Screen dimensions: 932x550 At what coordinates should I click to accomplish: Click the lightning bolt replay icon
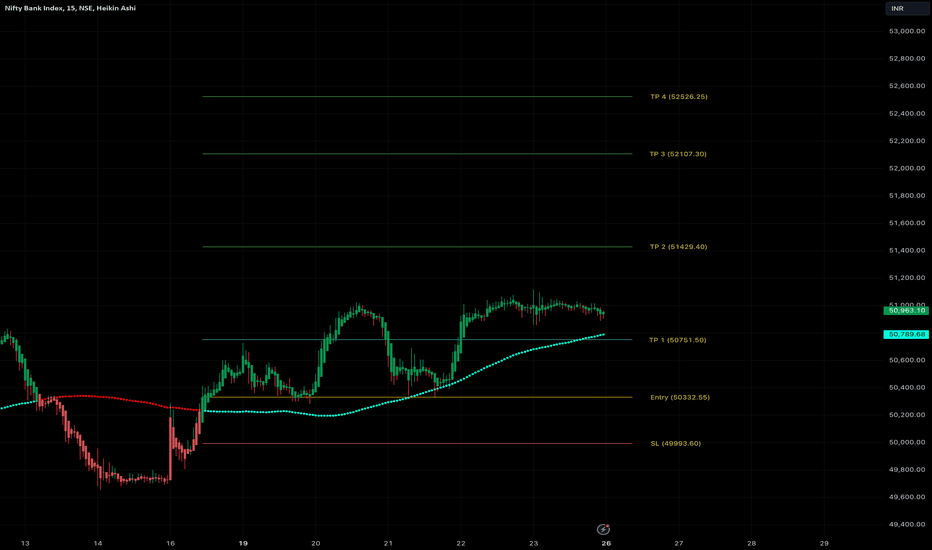pos(603,529)
